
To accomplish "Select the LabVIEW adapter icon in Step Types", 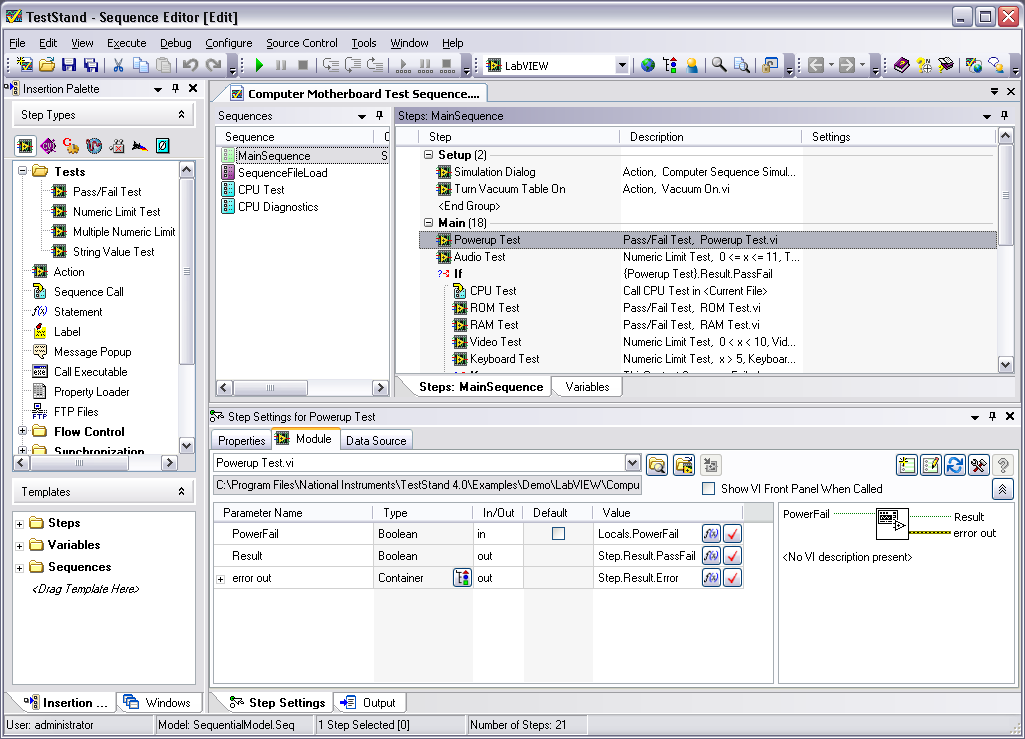I will [25, 146].
